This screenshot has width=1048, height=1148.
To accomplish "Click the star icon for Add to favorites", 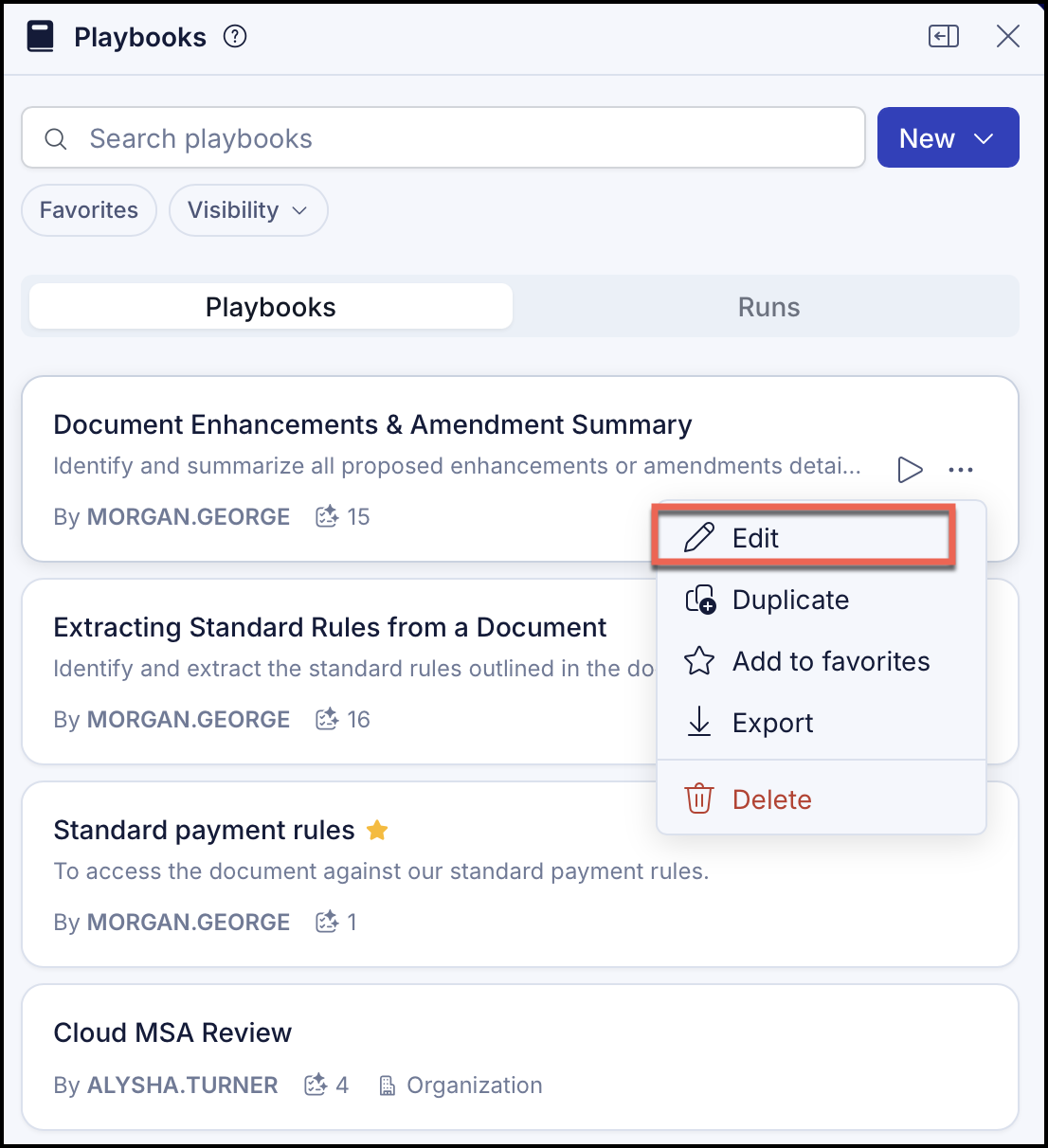I will tap(699, 661).
